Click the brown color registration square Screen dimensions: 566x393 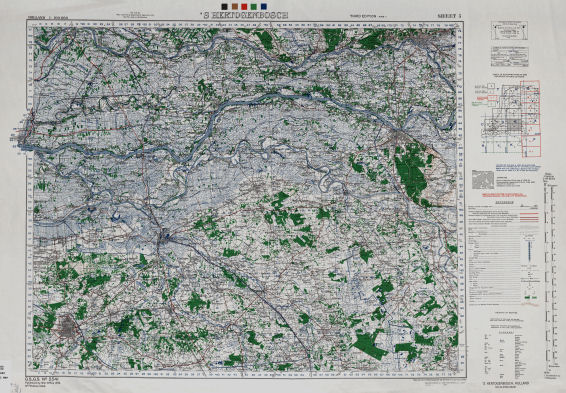pyautogui.click(x=234, y=6)
